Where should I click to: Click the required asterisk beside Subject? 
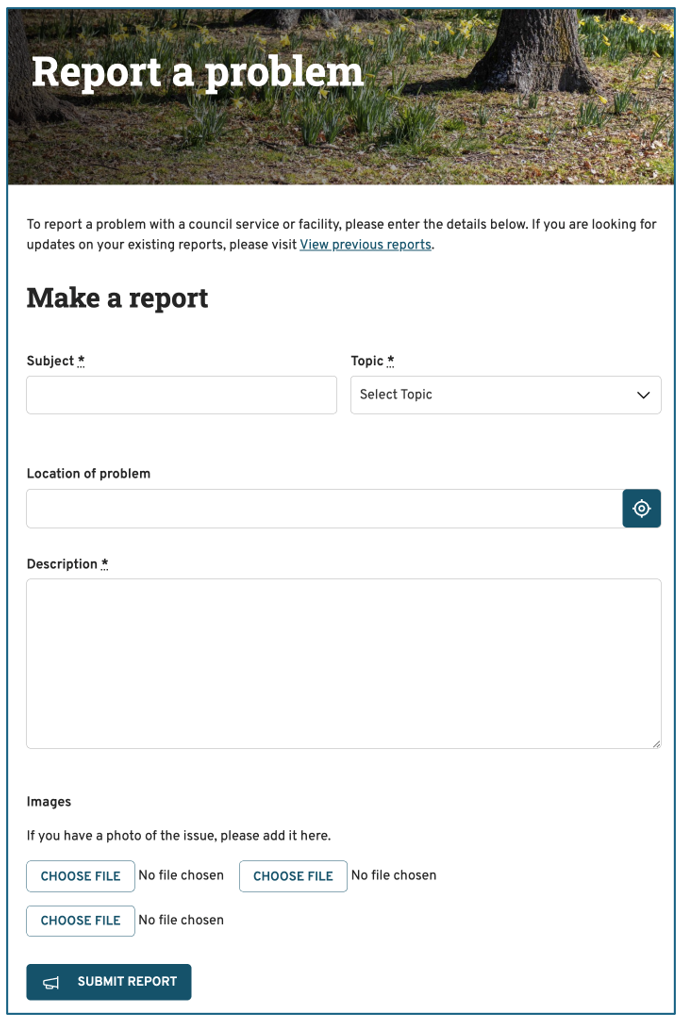[81, 361]
